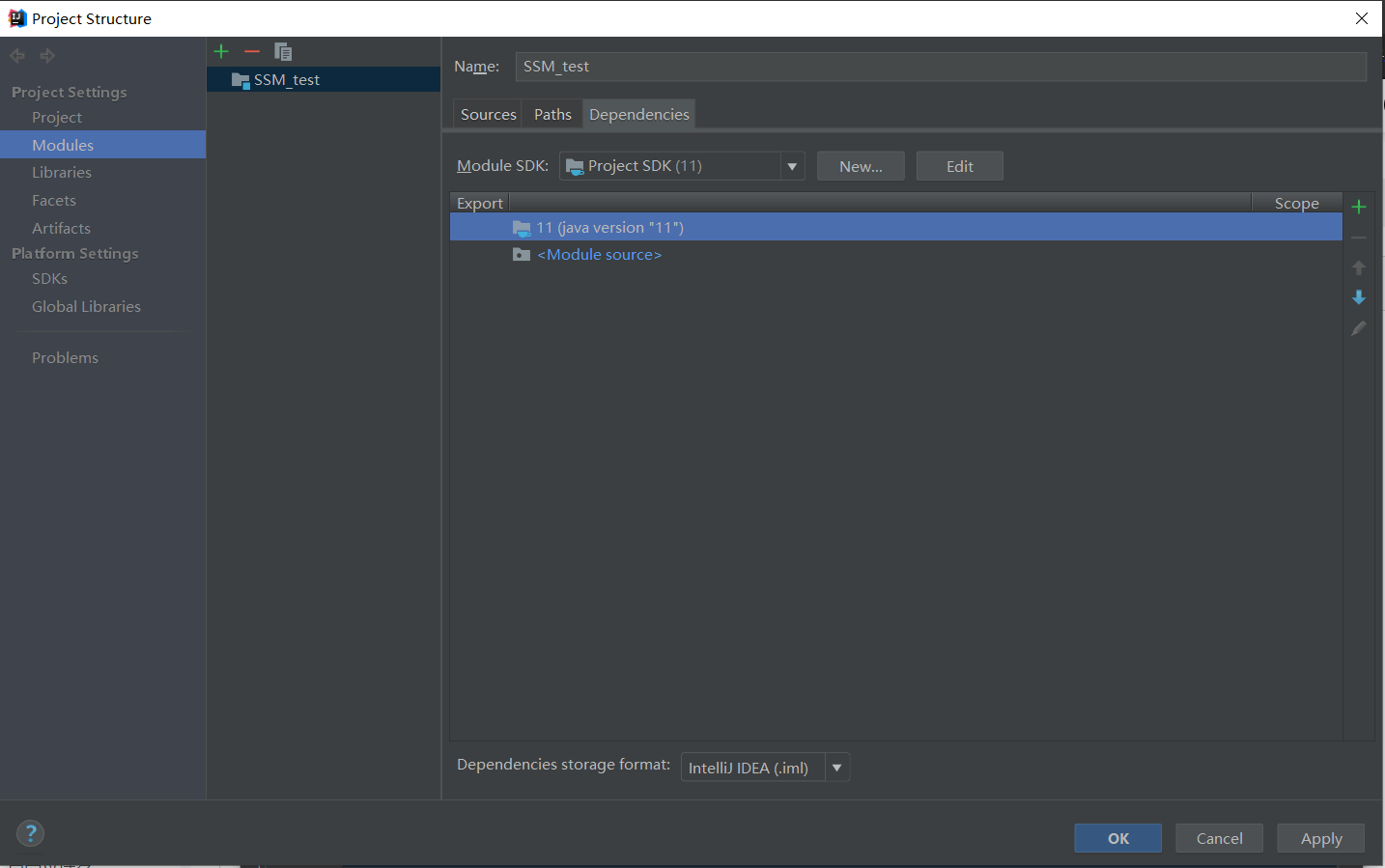
Task: Edit dependency with pencil icon
Action: (x=1359, y=328)
